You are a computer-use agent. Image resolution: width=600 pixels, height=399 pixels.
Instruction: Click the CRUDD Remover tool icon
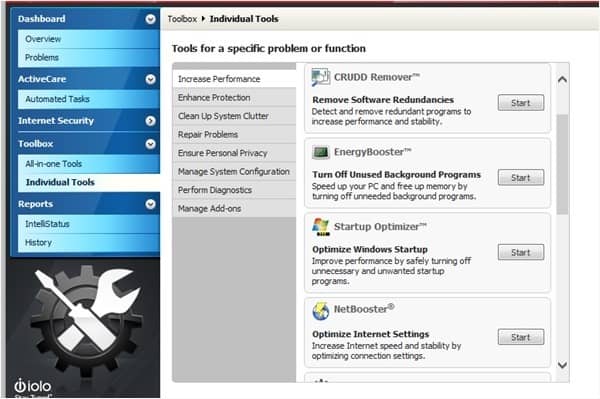pos(320,77)
